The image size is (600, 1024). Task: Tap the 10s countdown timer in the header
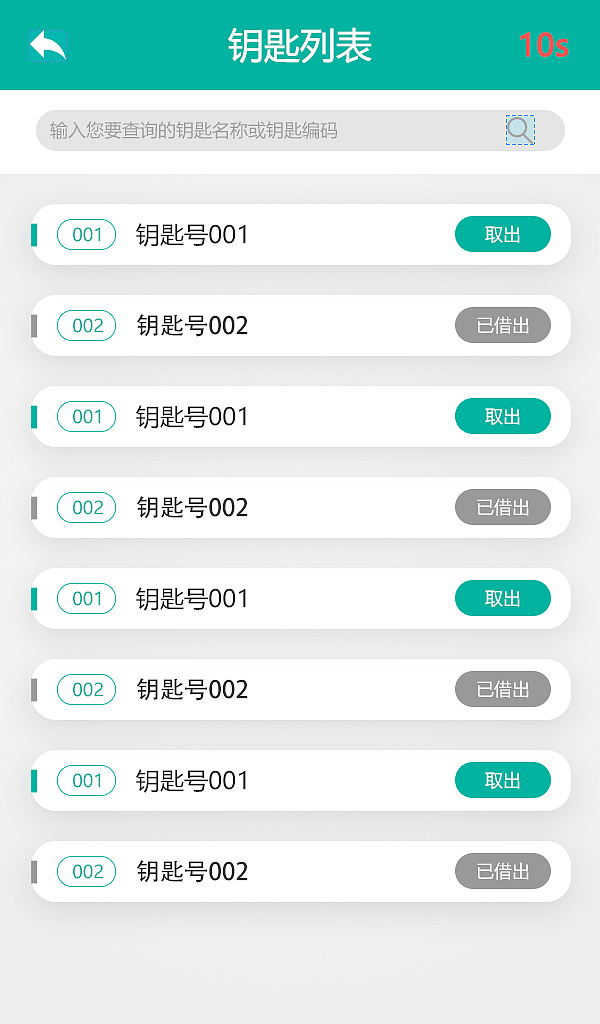(x=544, y=43)
